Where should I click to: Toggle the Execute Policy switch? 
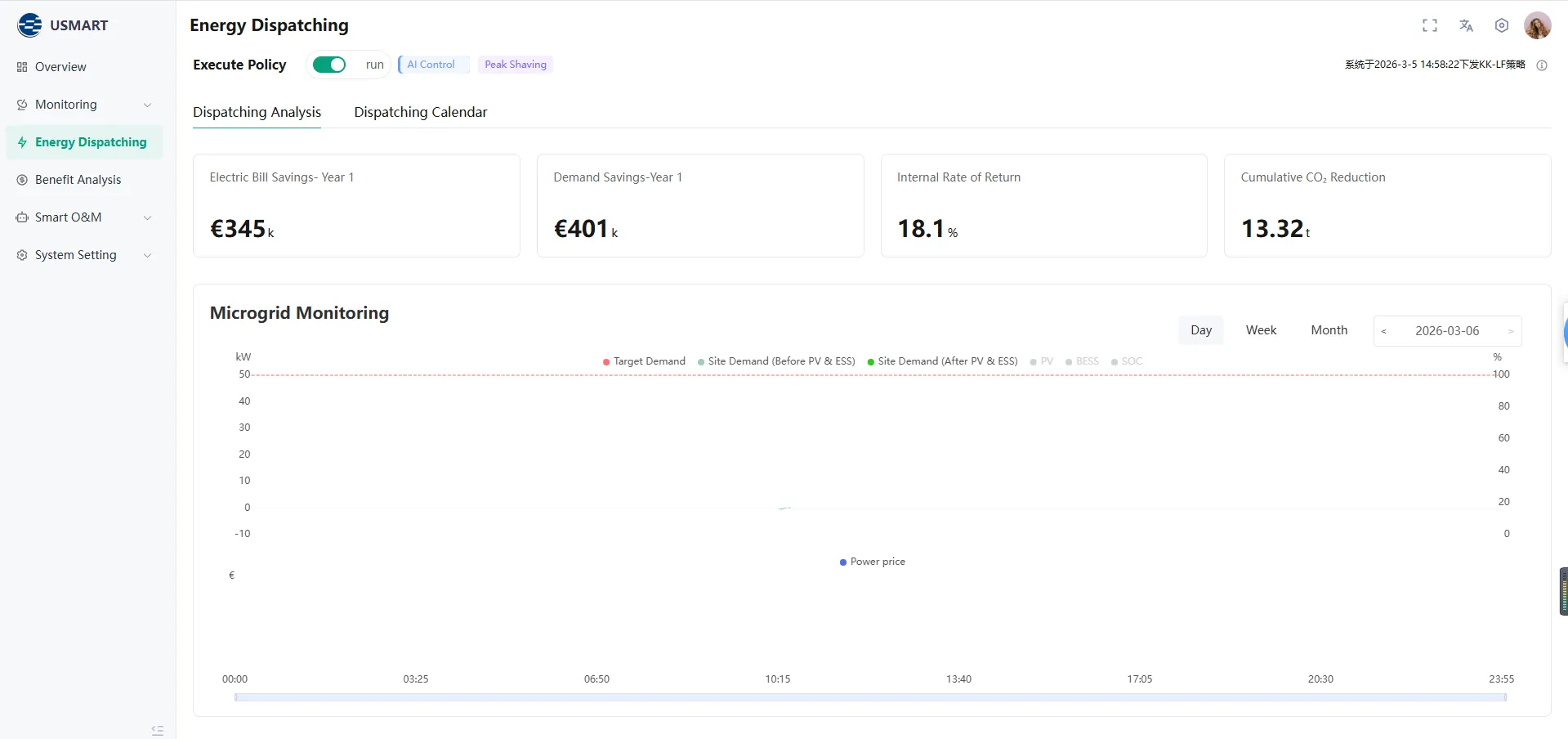329,65
